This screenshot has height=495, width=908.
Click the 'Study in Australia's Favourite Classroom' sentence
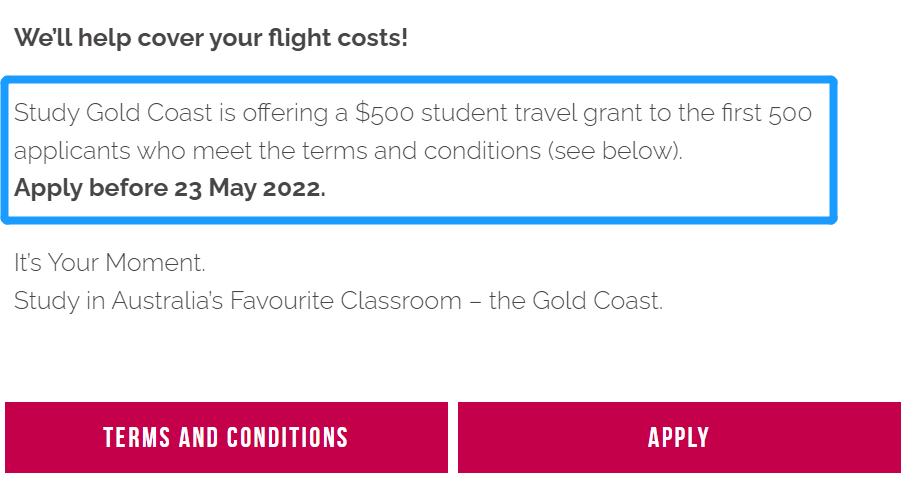pyautogui.click(x=237, y=301)
